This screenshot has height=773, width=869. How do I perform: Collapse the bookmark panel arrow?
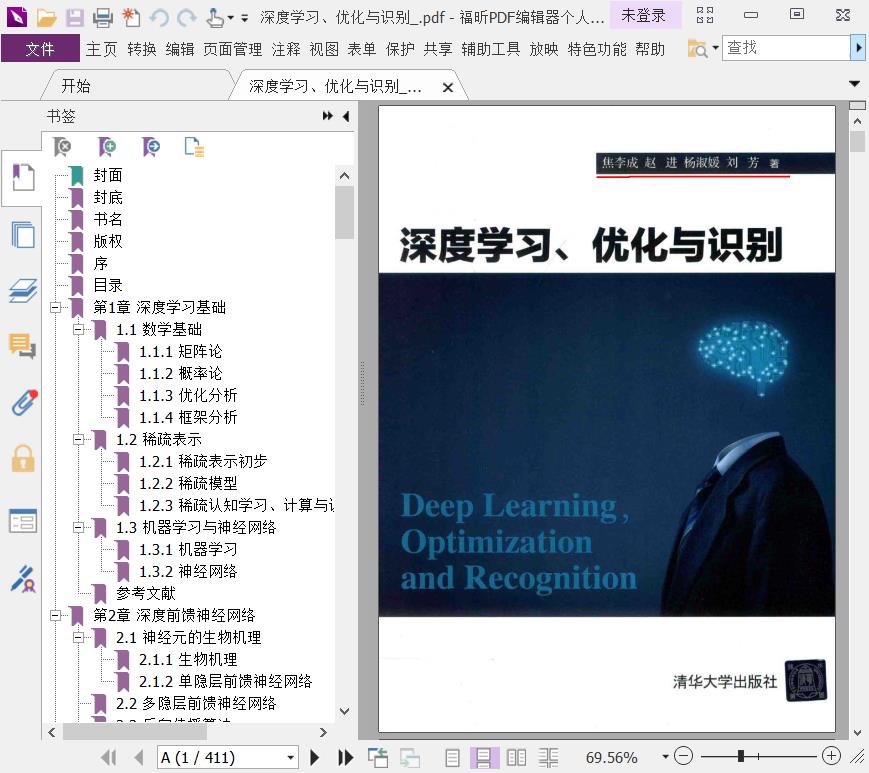tap(346, 116)
